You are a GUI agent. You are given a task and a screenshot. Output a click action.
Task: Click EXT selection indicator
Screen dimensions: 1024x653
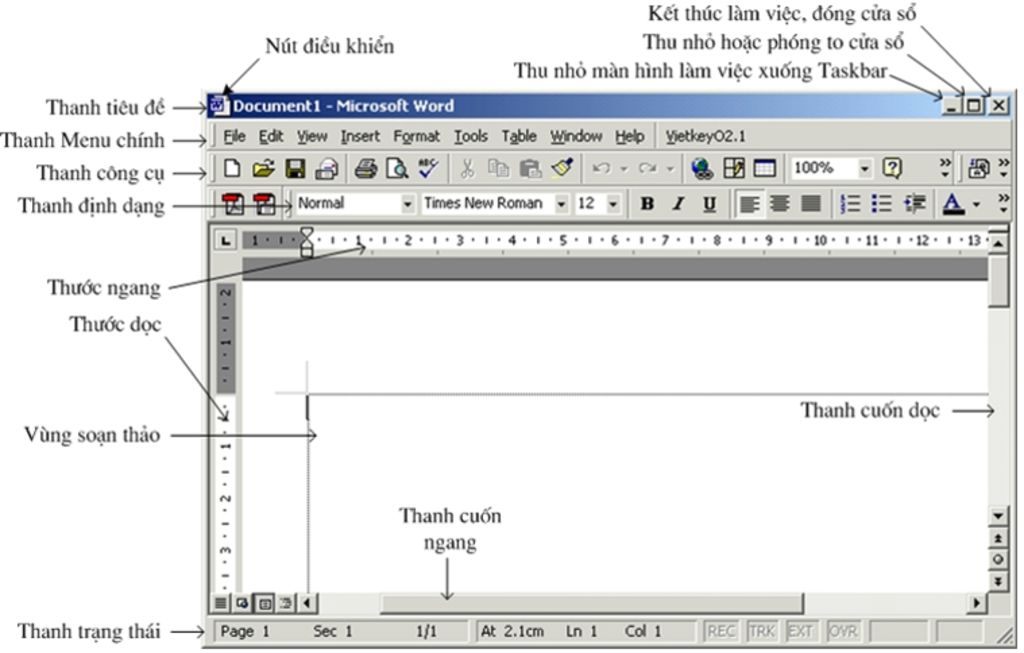pos(801,631)
